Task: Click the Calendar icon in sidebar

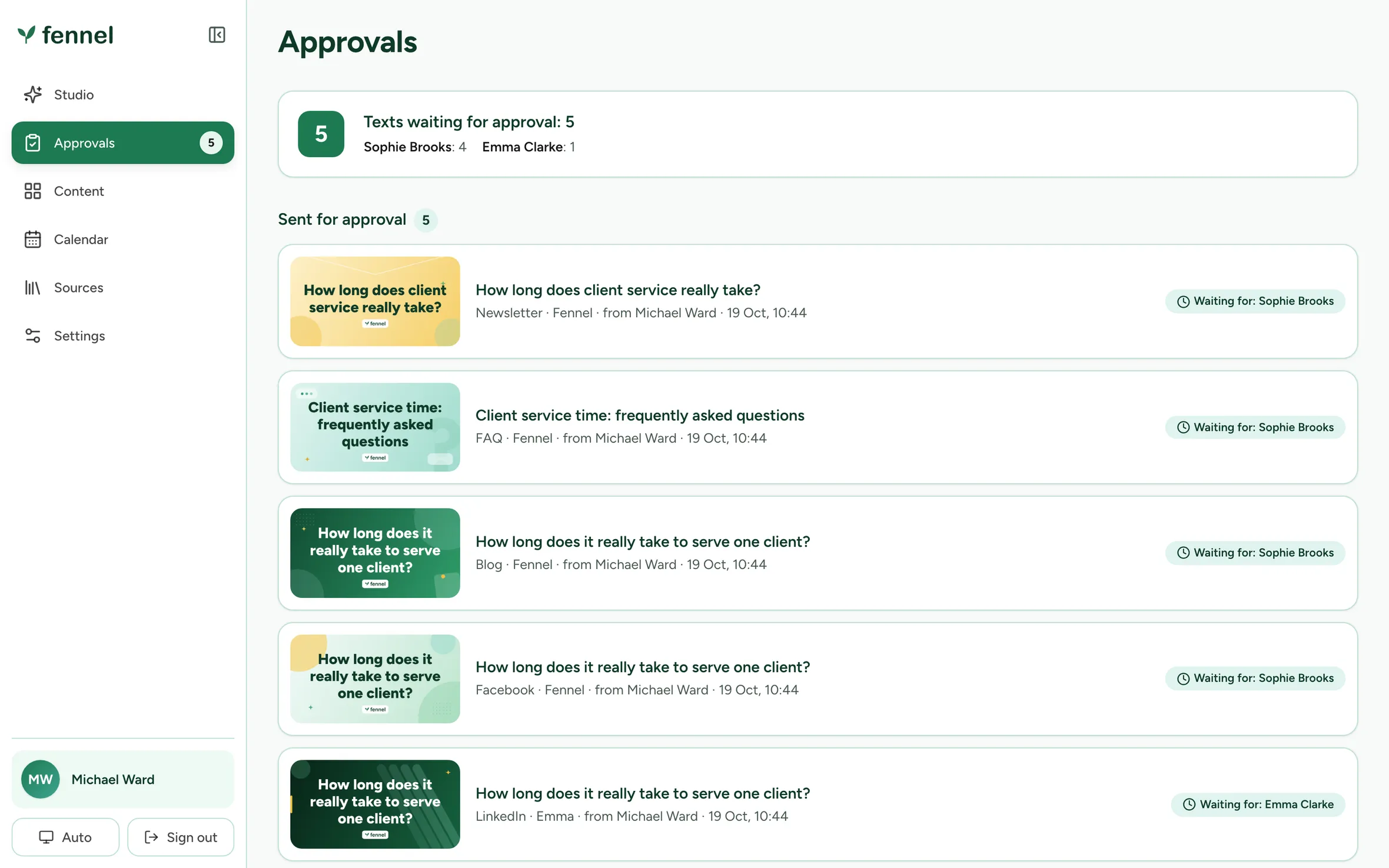Action: pos(33,239)
